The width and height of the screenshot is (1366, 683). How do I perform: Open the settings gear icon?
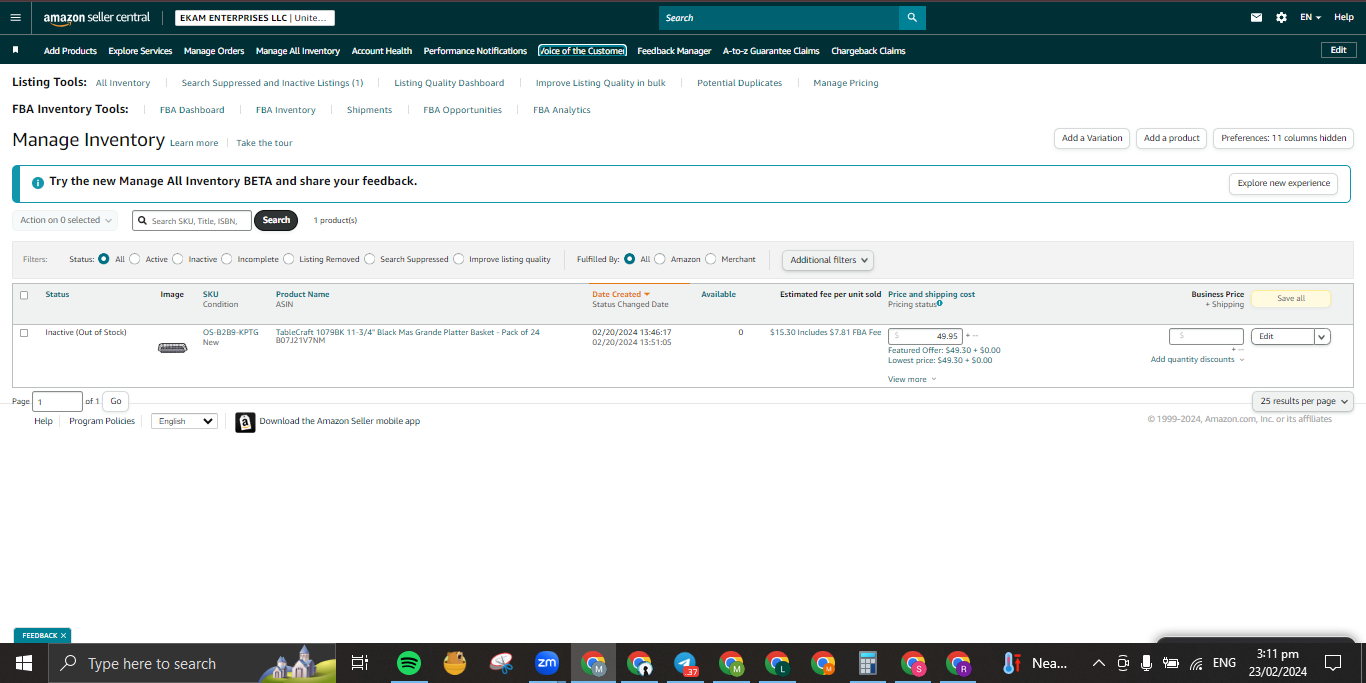point(1281,18)
